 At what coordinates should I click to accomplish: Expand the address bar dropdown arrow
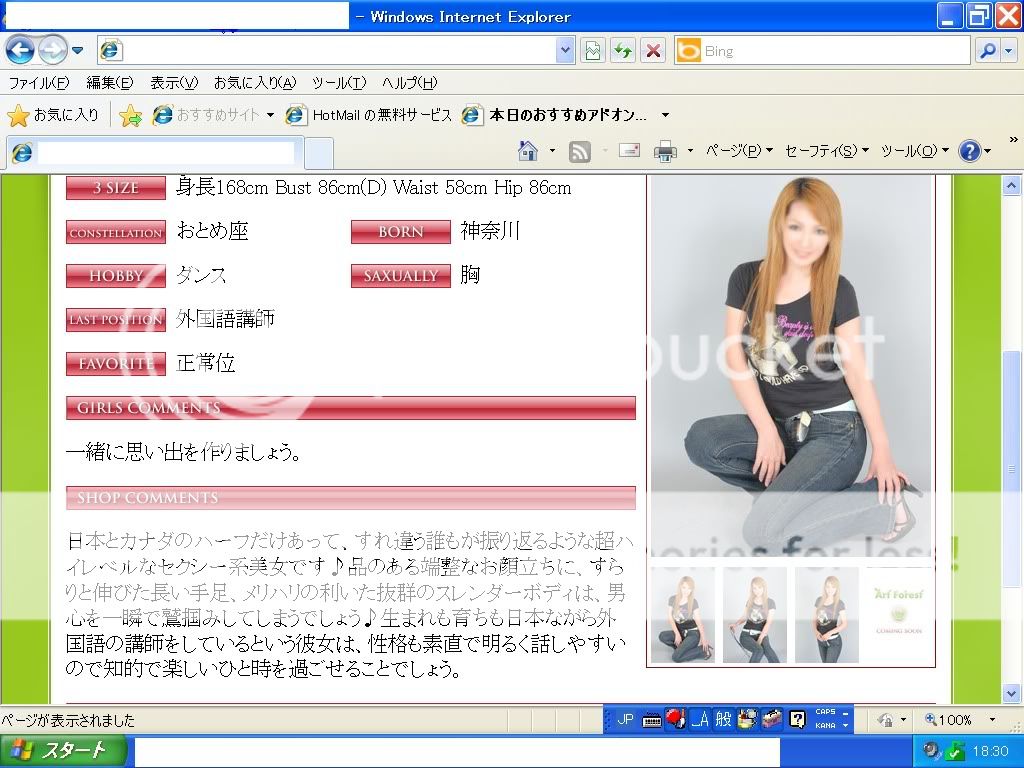click(x=565, y=50)
